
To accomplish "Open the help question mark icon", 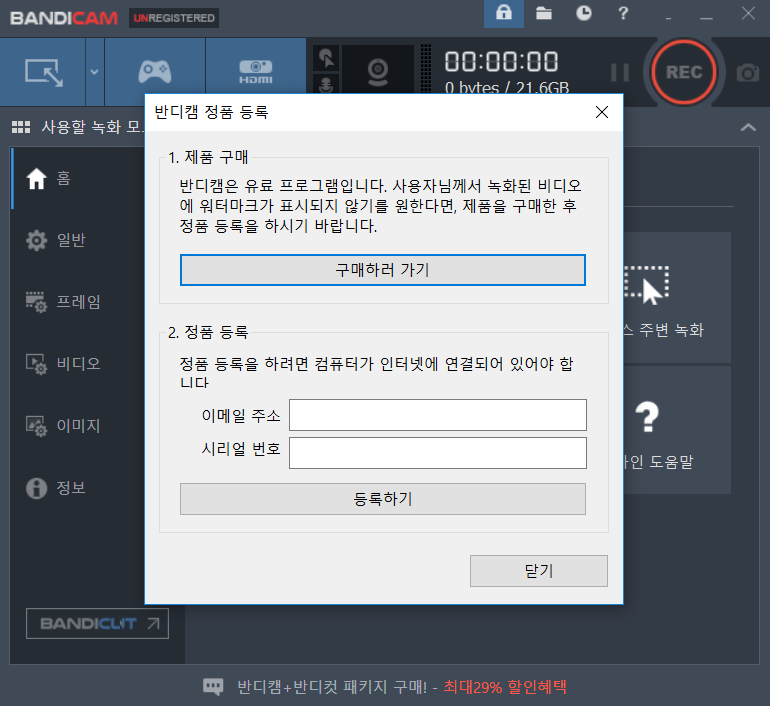I will click(x=623, y=13).
